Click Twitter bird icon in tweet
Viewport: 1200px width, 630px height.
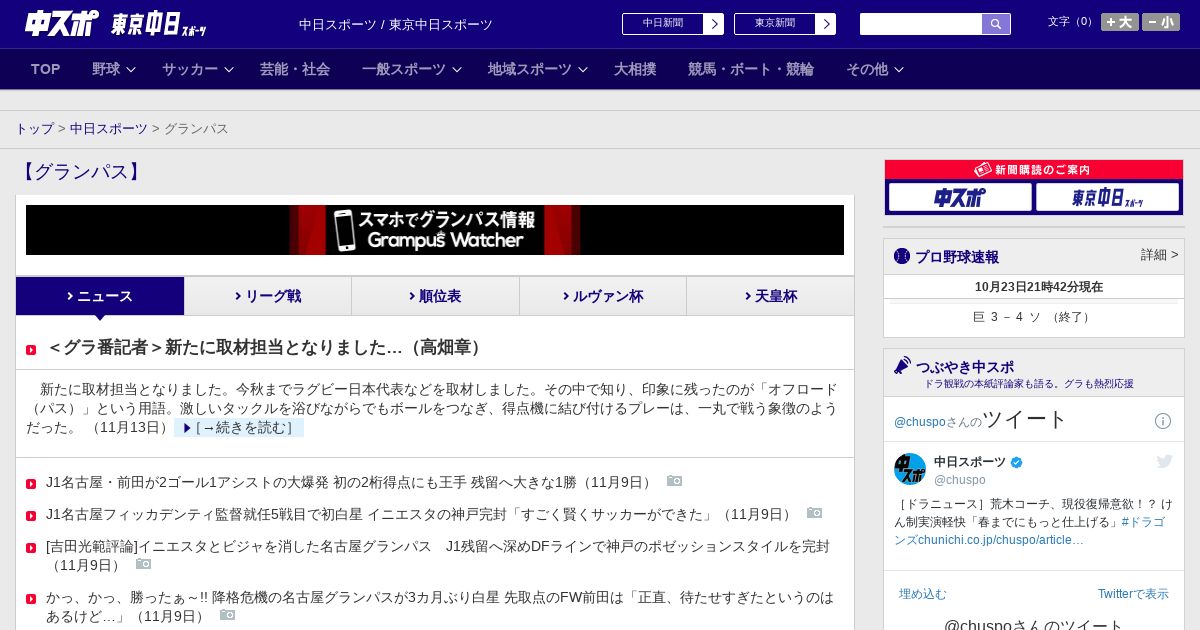(1164, 461)
